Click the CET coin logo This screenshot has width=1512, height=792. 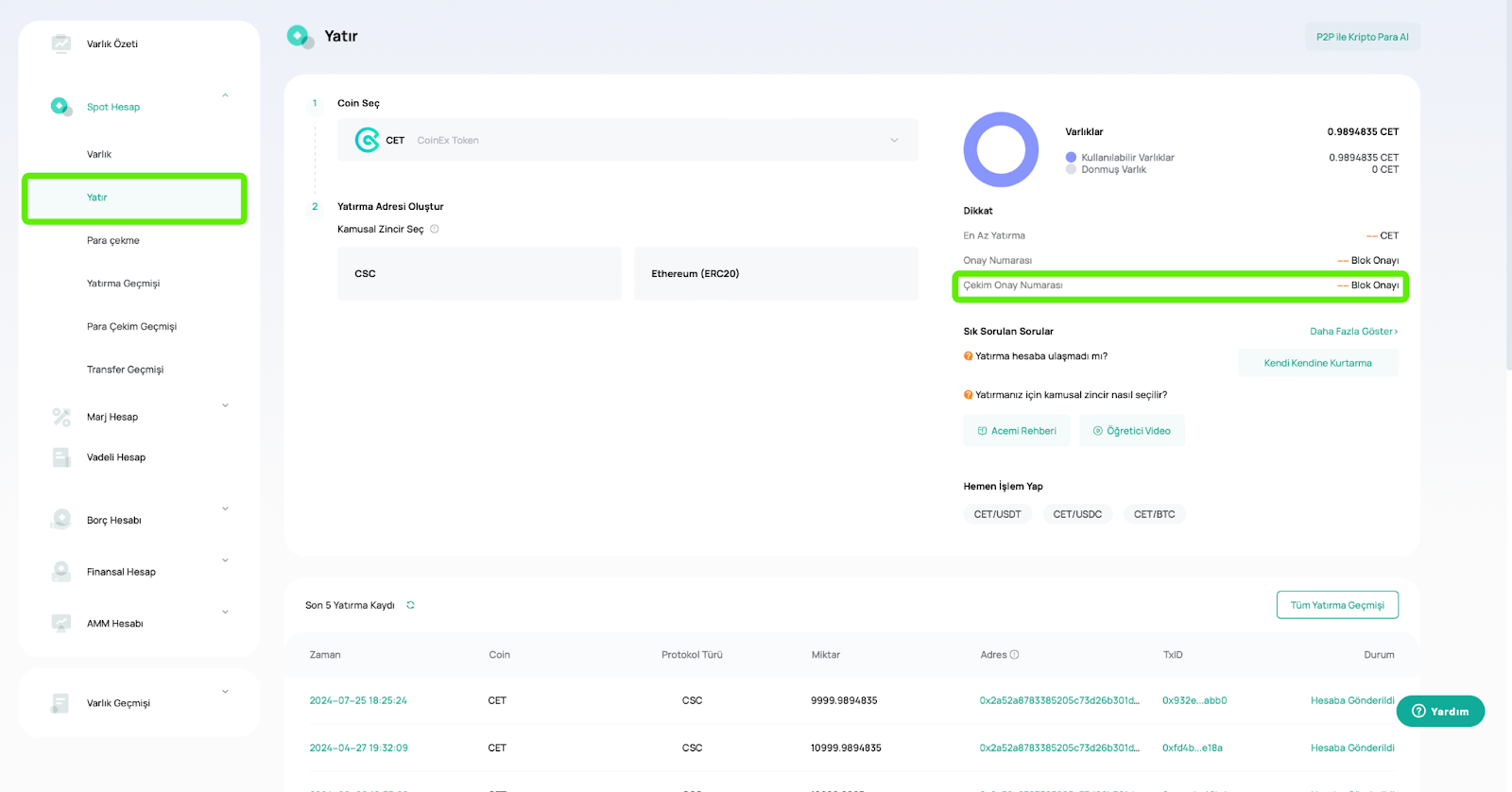click(x=367, y=140)
